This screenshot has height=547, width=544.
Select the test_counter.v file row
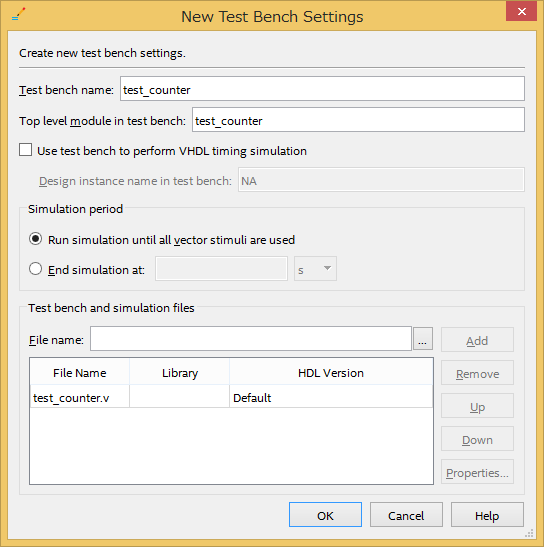click(231, 397)
